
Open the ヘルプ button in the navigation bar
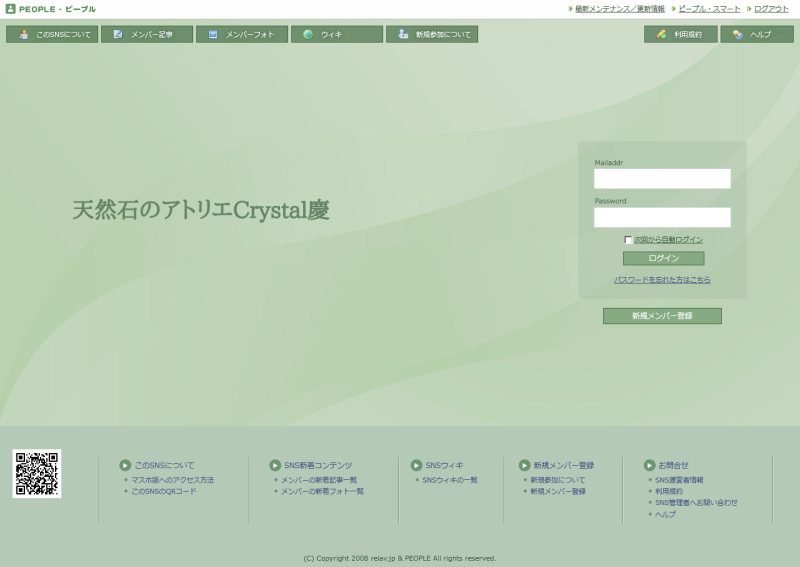pyautogui.click(x=756, y=34)
